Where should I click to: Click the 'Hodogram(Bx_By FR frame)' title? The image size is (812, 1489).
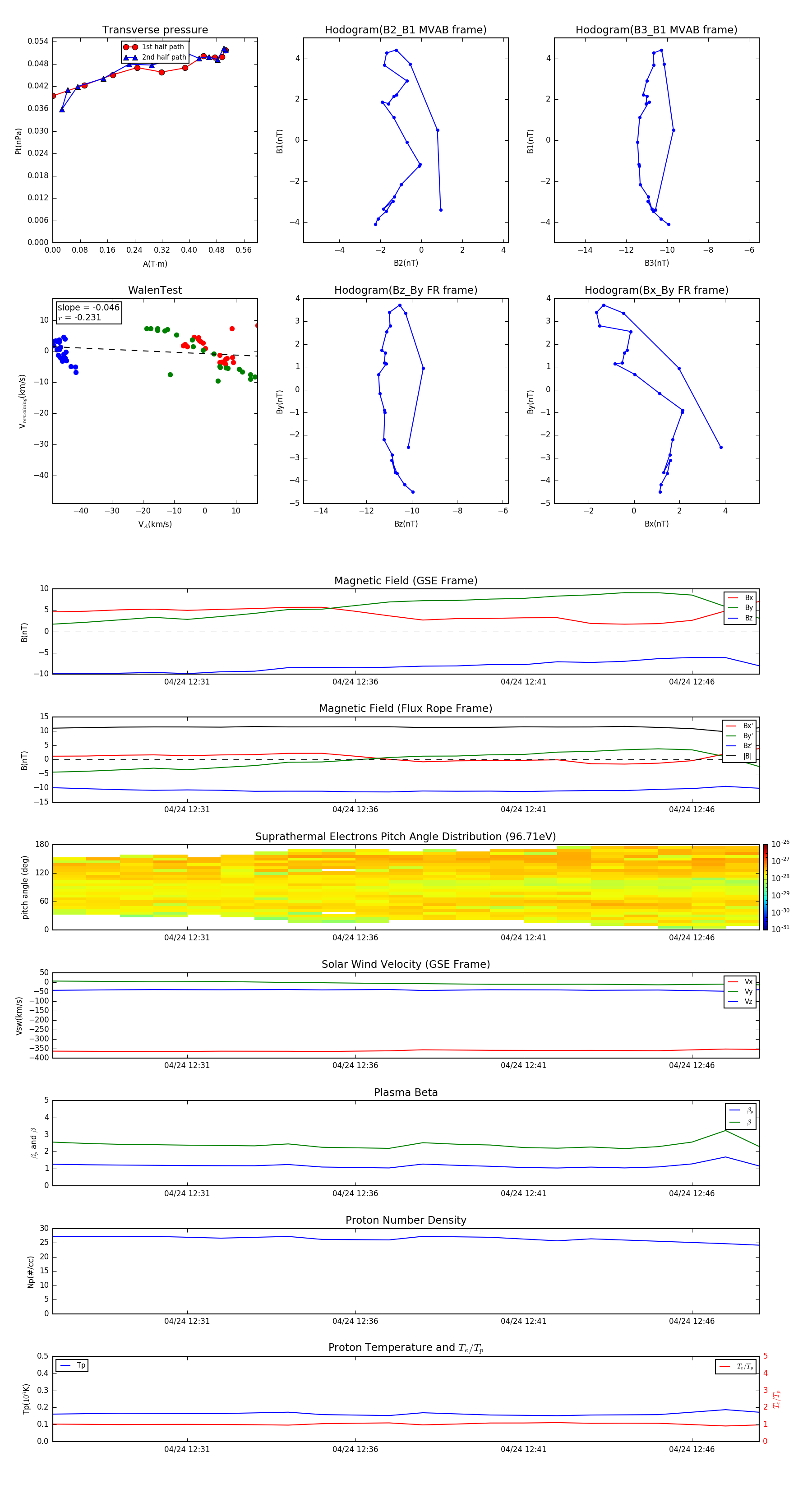pos(656,290)
